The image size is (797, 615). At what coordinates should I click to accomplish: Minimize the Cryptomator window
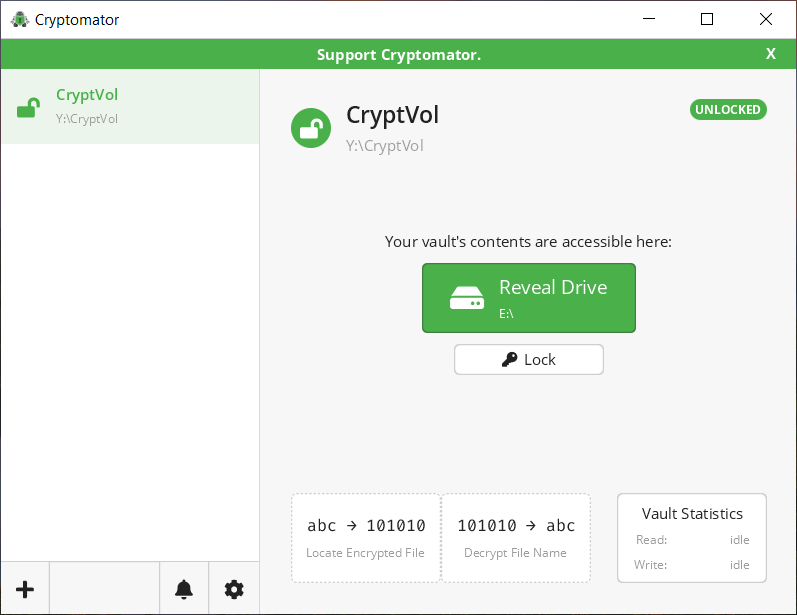(x=649, y=19)
